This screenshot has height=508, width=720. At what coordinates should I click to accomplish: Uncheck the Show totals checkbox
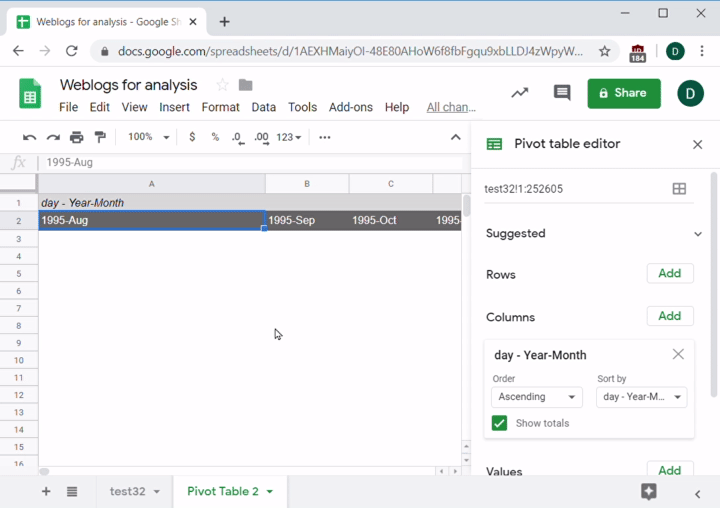click(500, 423)
